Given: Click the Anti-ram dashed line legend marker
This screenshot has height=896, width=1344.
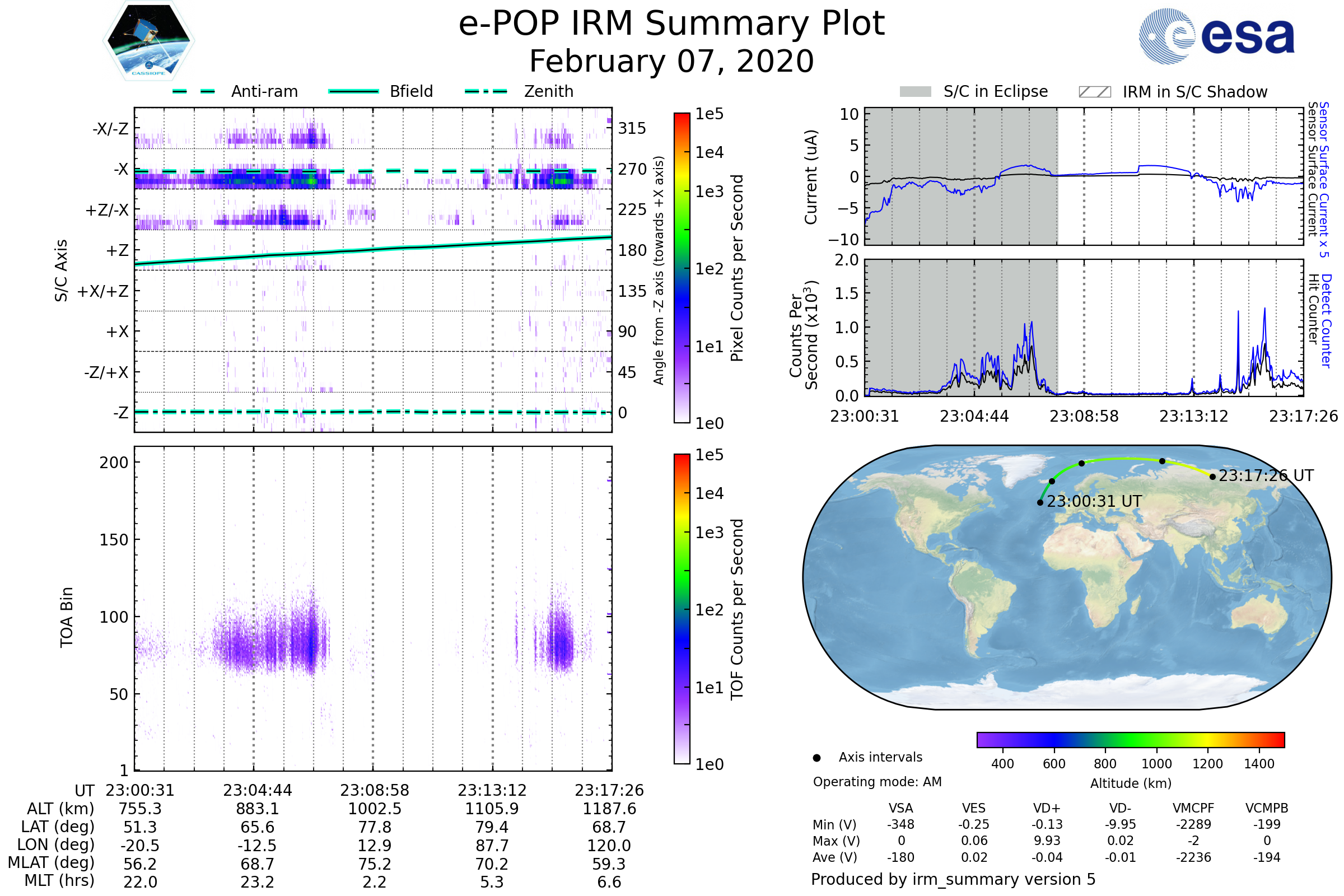Looking at the screenshot, I should tap(194, 91).
